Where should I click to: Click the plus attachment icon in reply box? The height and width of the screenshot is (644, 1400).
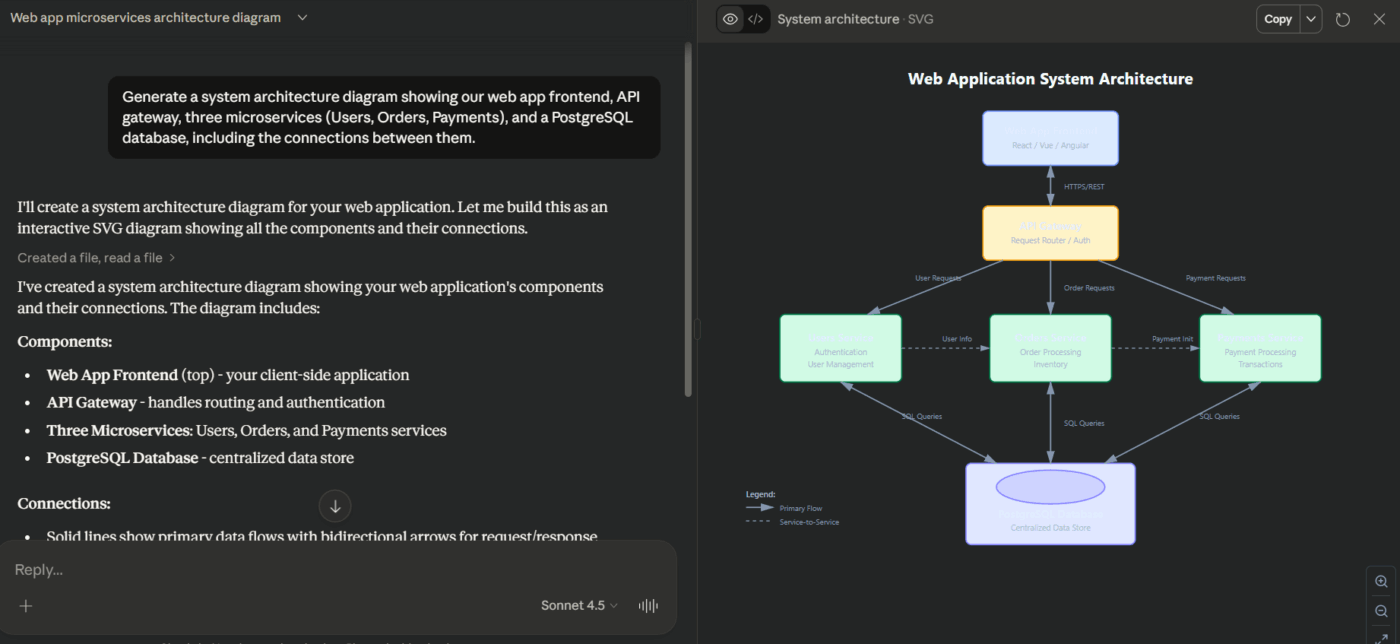click(26, 605)
